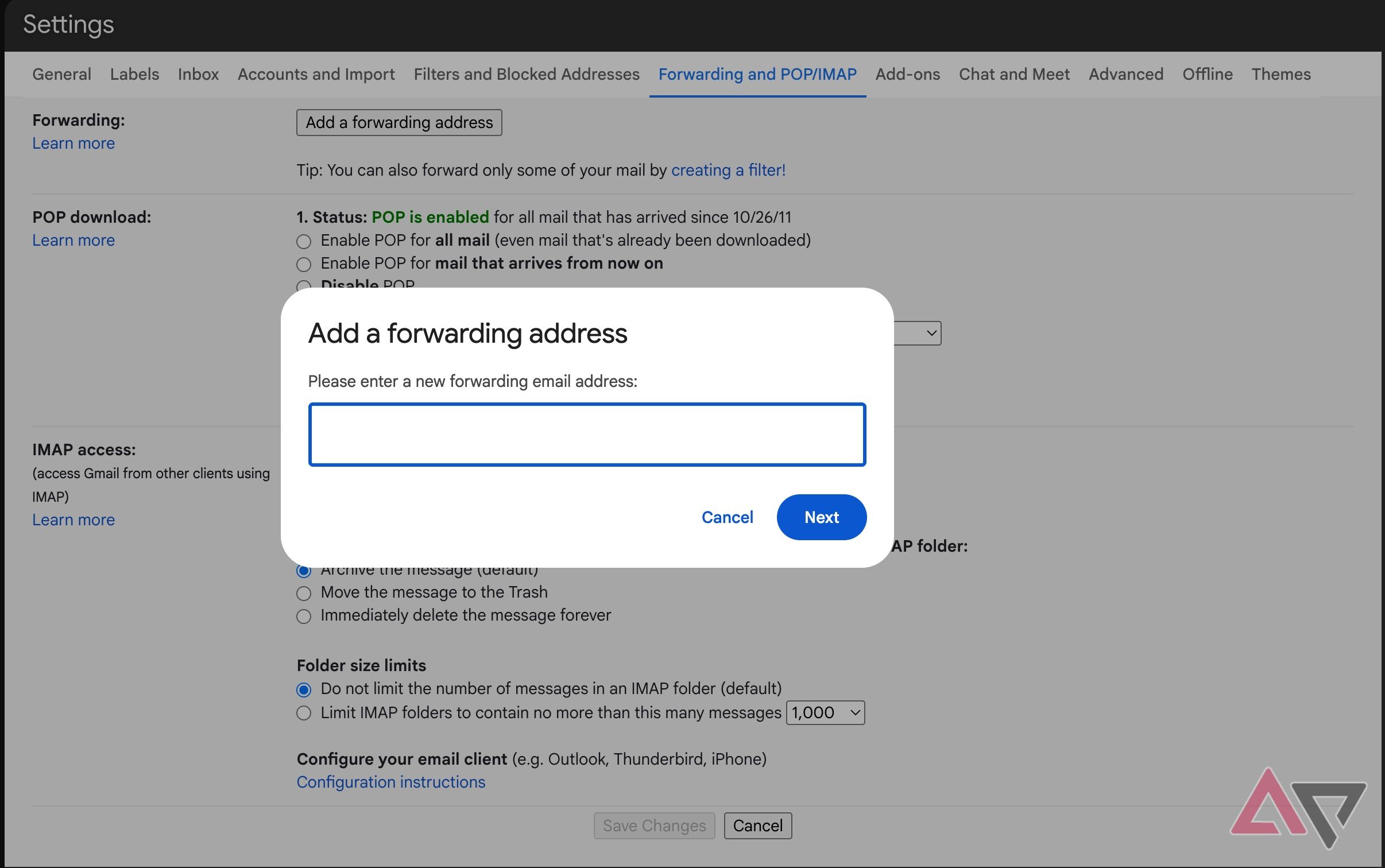Viewport: 1385px width, 868px height.
Task: Open the Configuration instructions link
Action: coord(391,782)
